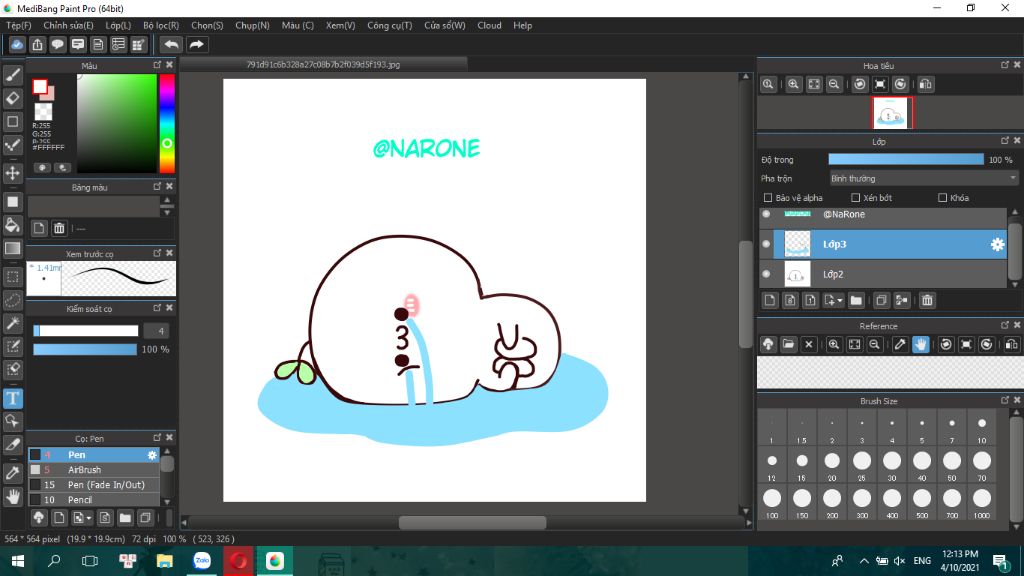Click the export toolbar icon
This screenshot has width=1024, height=576.
[x=37, y=44]
